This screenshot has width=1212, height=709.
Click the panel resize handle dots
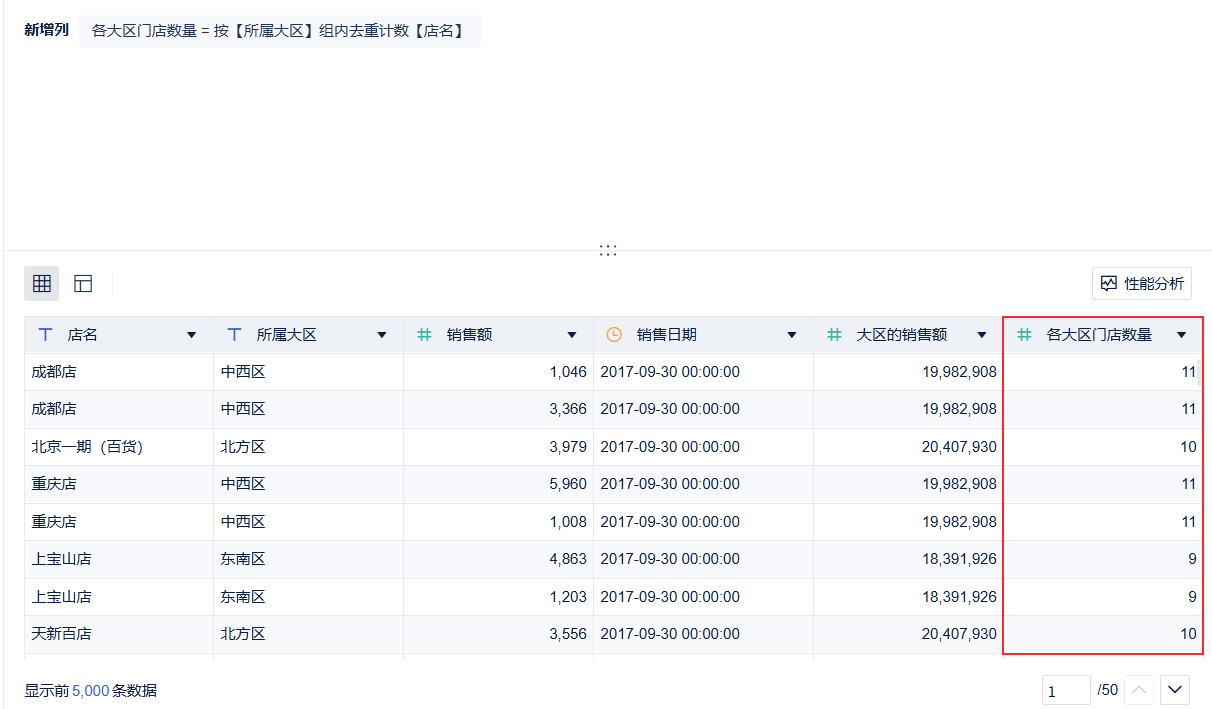pyautogui.click(x=608, y=250)
